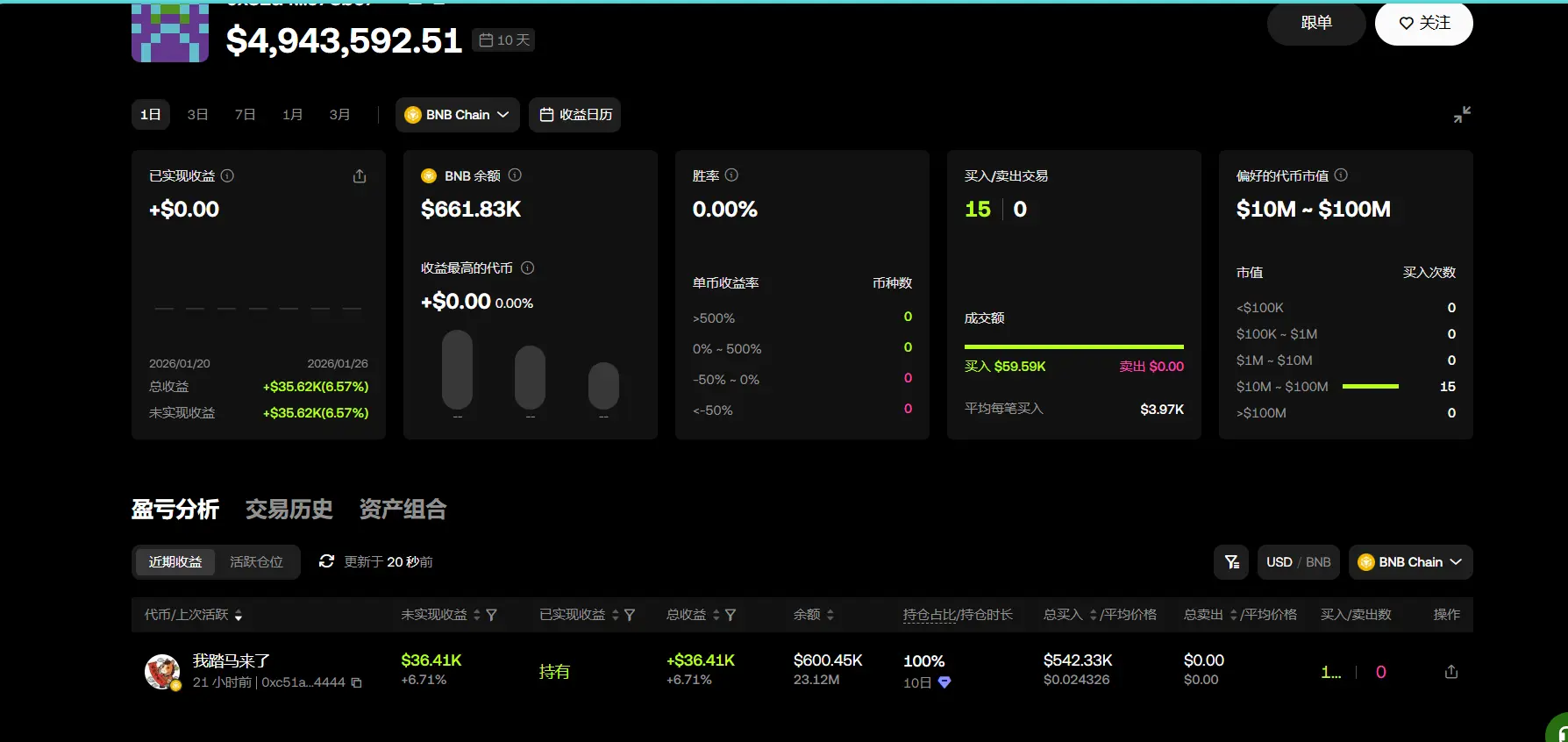Click the tallest bar in 收益最高的代币

457,369
